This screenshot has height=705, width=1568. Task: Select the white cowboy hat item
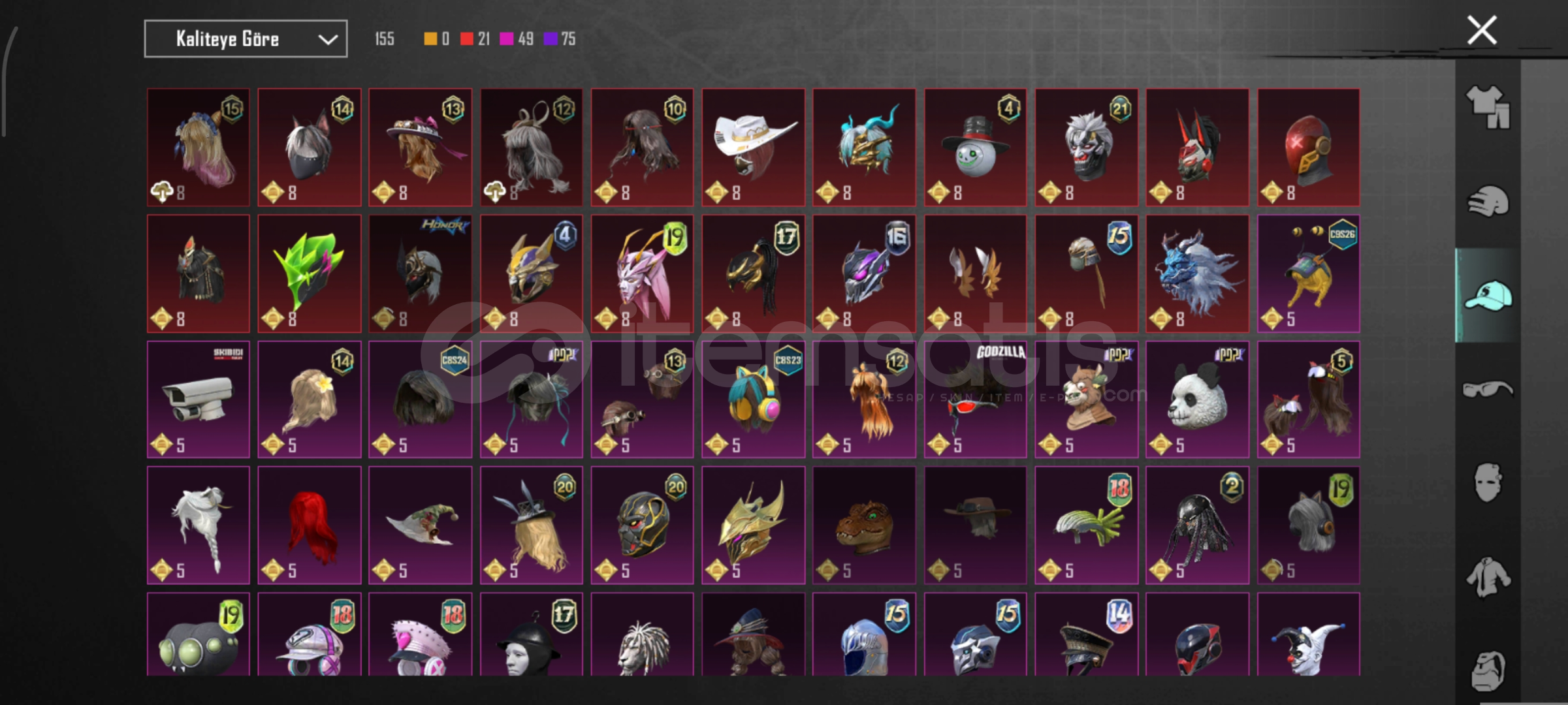[753, 148]
